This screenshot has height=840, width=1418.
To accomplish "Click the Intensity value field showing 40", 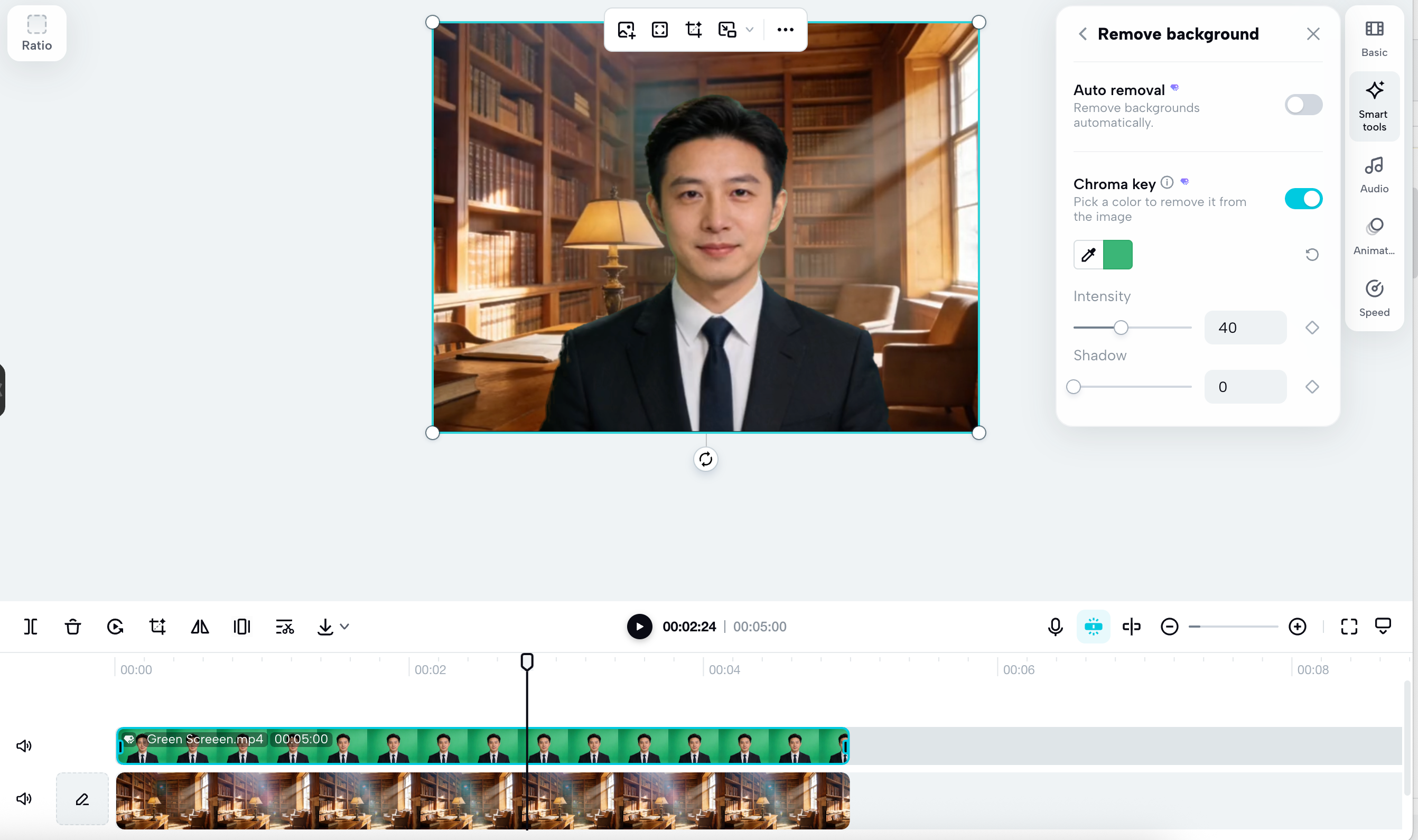I will tap(1245, 328).
